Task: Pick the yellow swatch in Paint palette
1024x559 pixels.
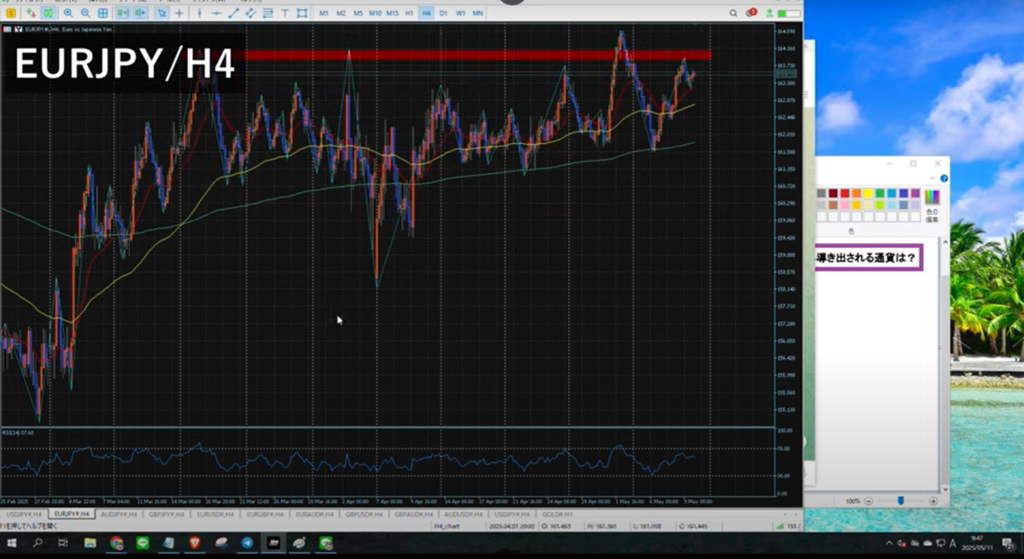Action: click(x=868, y=193)
